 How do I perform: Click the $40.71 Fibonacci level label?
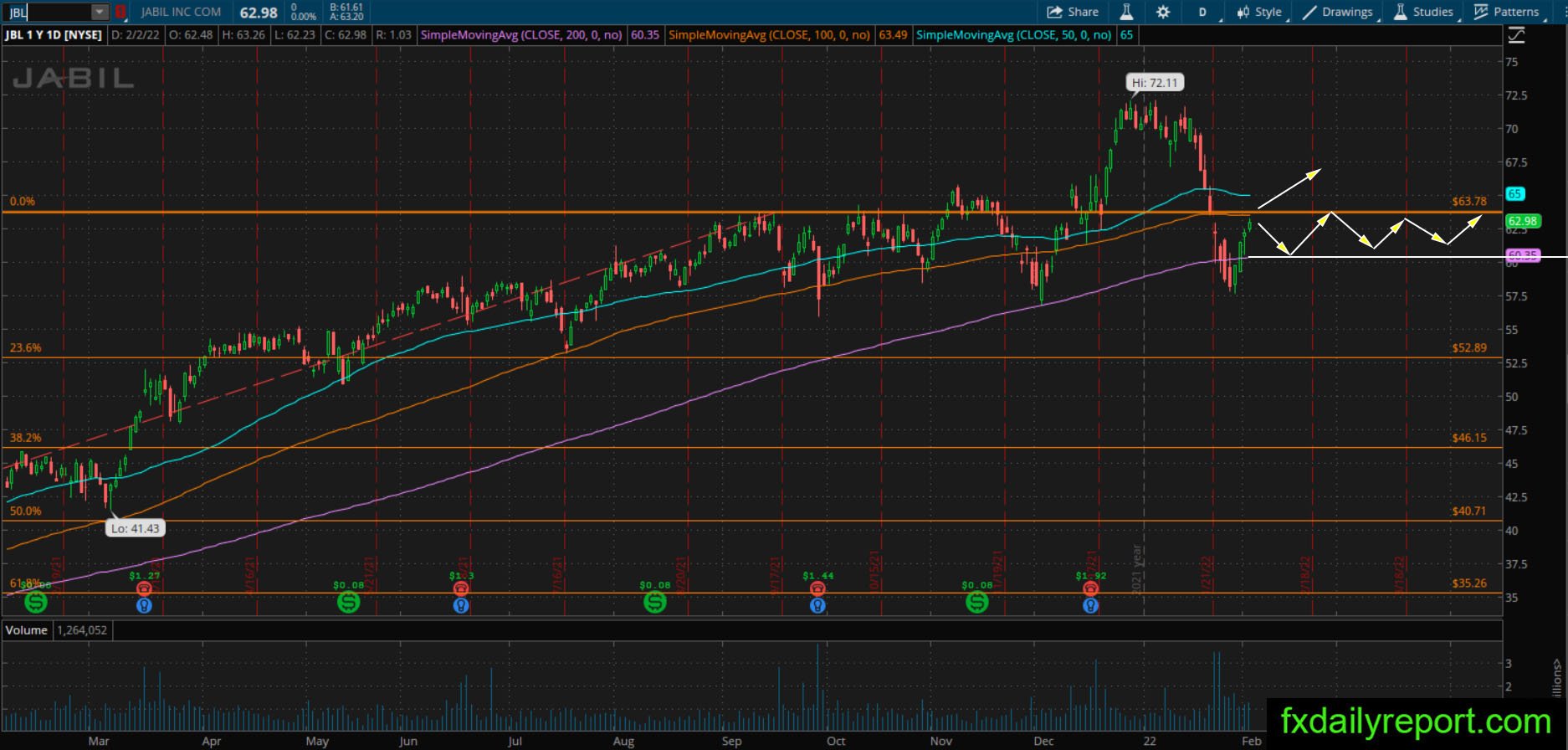tap(1469, 511)
